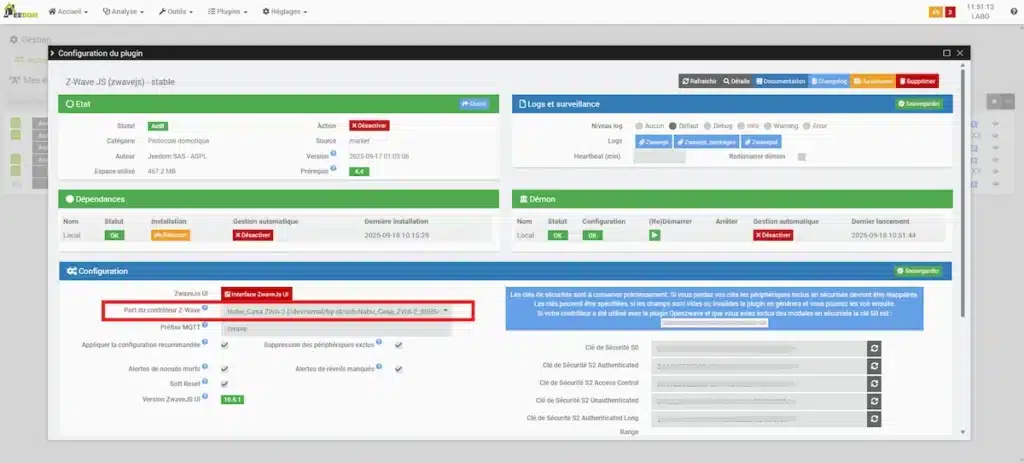Click the Préfixe MQTT input field

point(337,328)
